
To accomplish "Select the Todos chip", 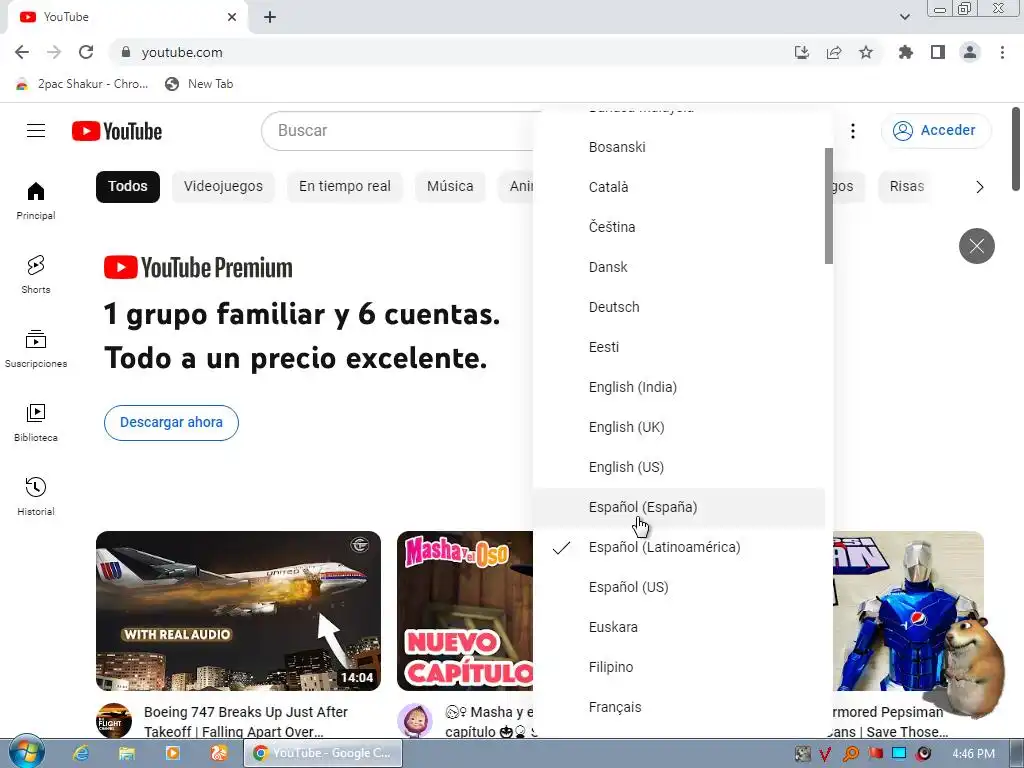I will point(128,187).
